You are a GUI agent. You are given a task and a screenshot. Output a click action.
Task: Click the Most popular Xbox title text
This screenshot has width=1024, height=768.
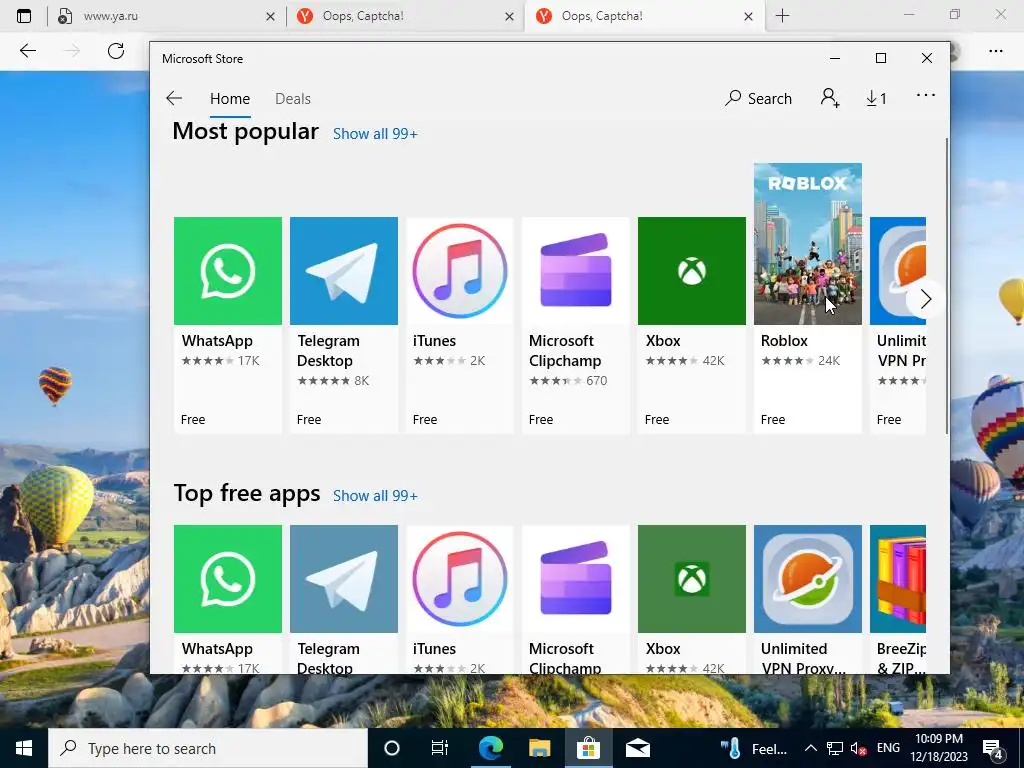pos(663,341)
